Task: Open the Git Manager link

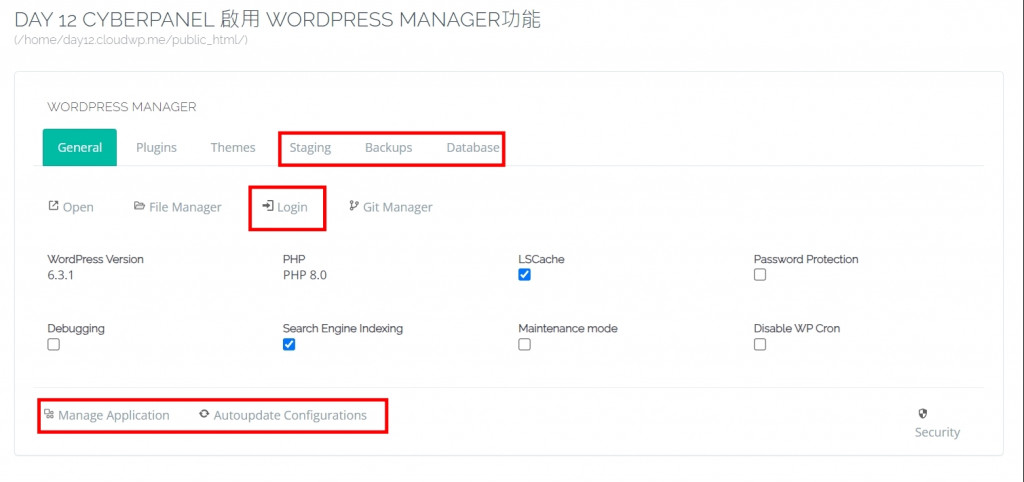Action: coord(398,207)
